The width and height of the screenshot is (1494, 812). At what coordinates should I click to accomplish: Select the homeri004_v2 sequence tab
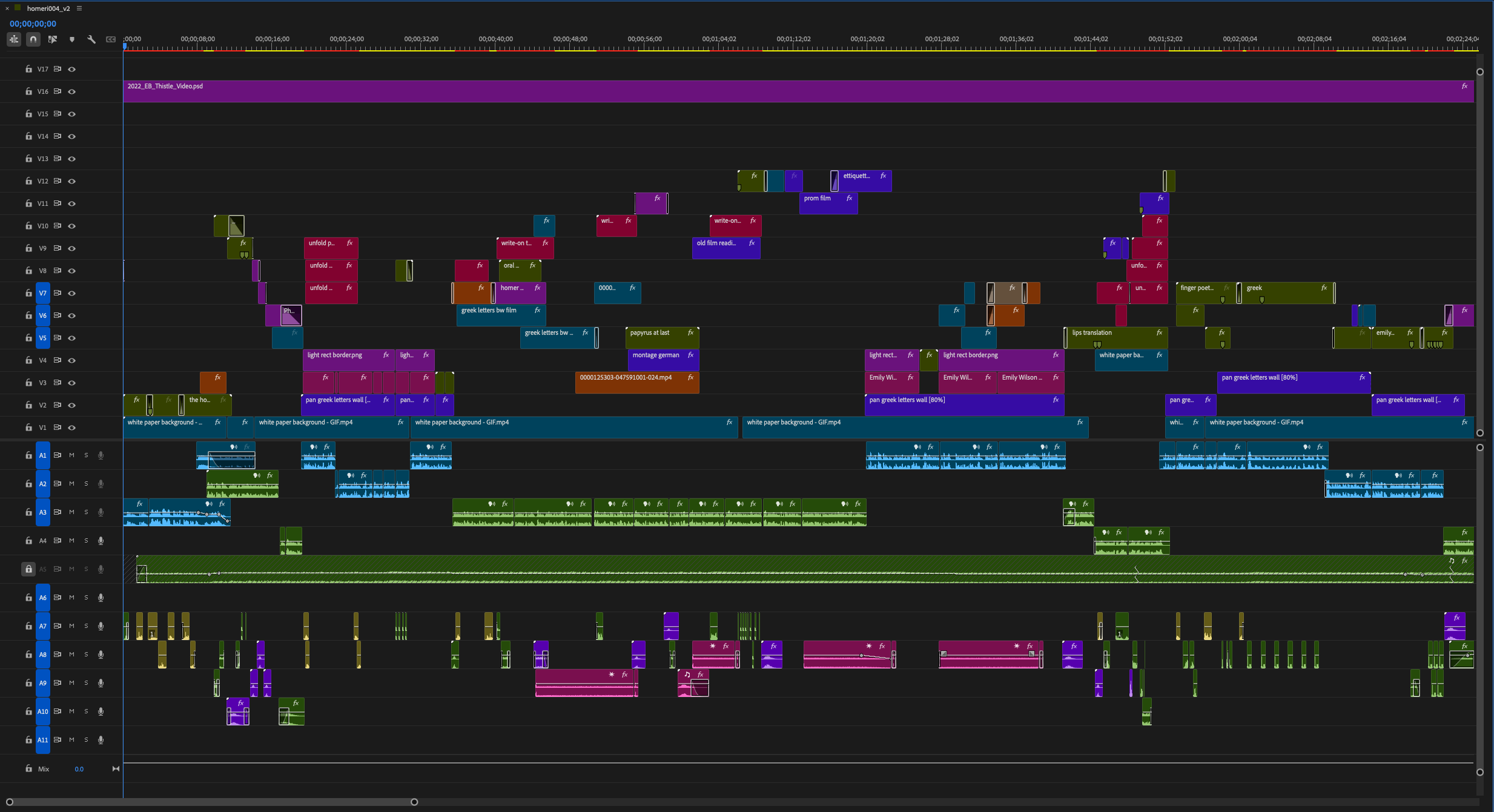click(48, 8)
